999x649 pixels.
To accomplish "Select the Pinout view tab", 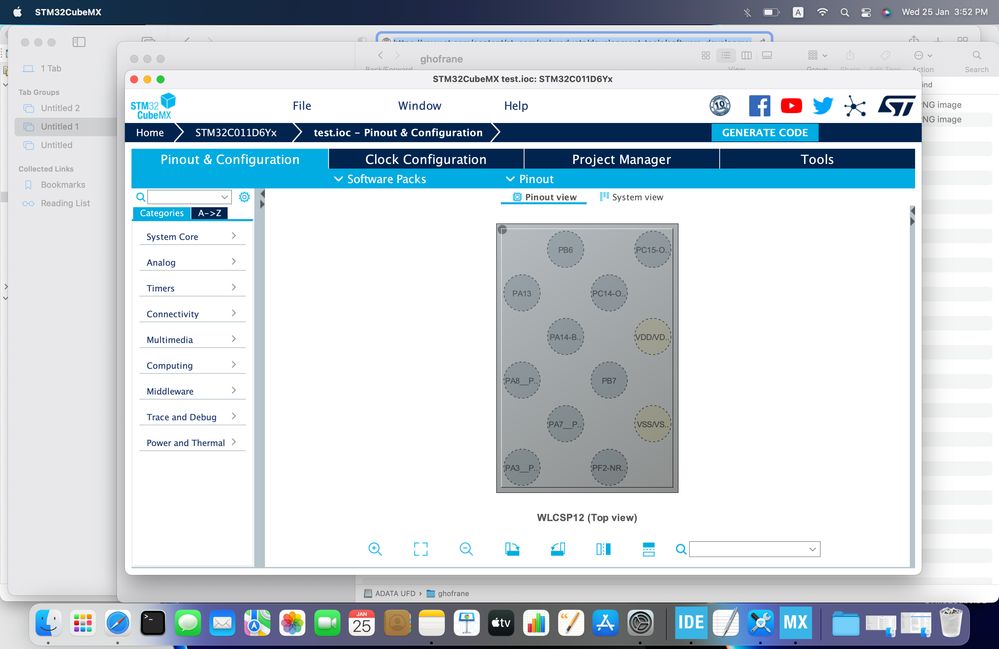I will (x=545, y=197).
